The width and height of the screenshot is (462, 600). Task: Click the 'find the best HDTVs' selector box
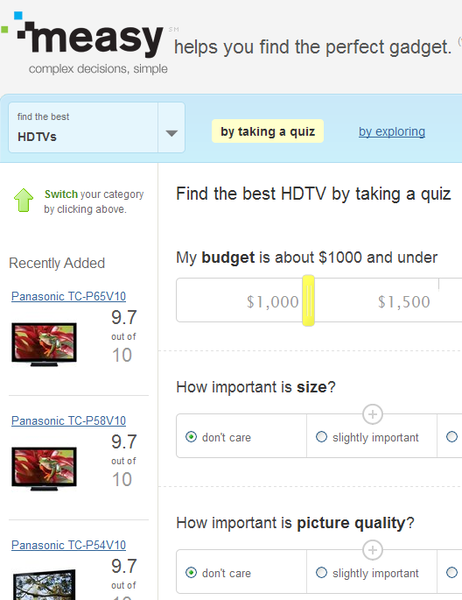coord(97,127)
